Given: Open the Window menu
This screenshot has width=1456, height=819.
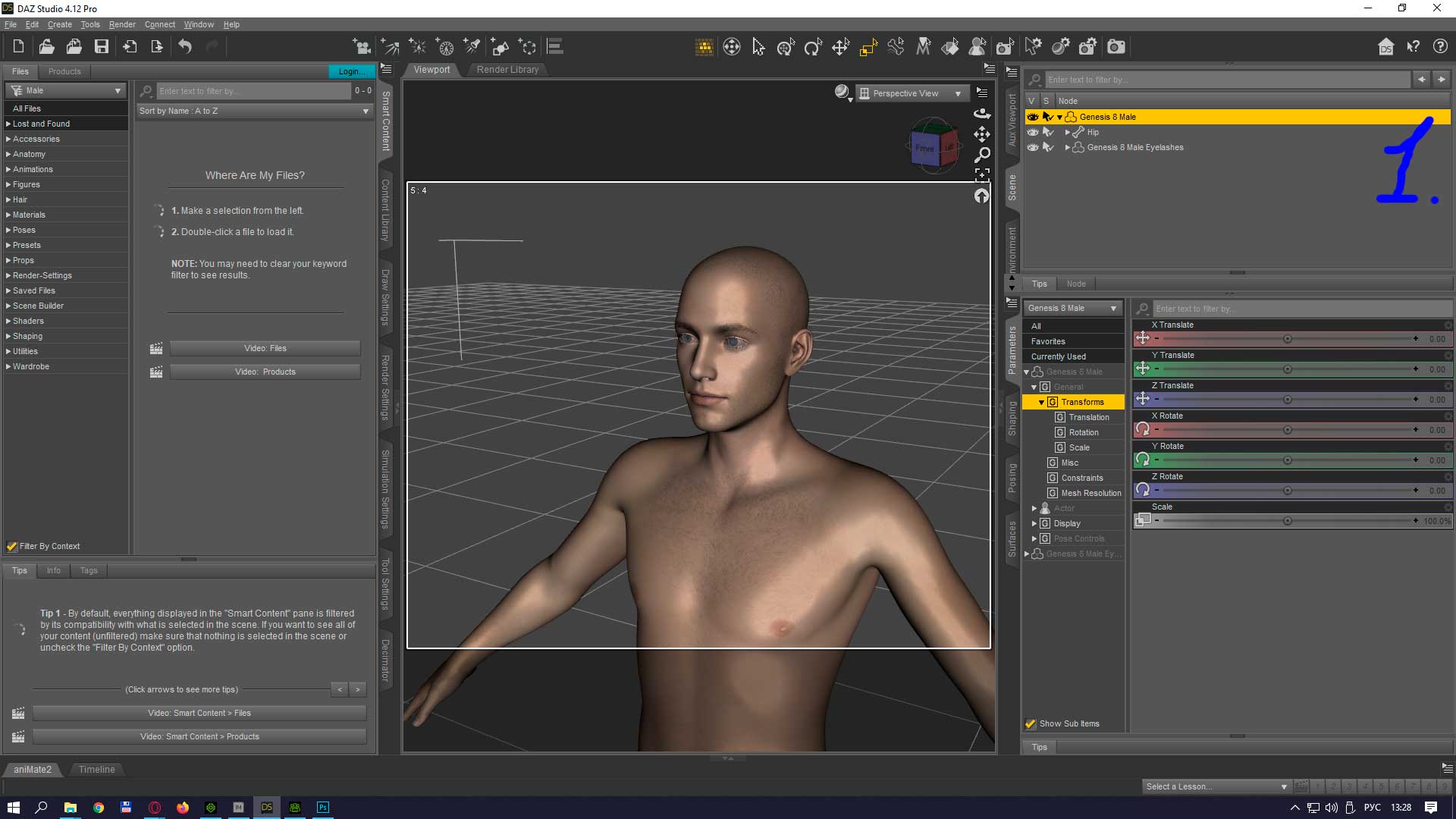Looking at the screenshot, I should (x=199, y=24).
